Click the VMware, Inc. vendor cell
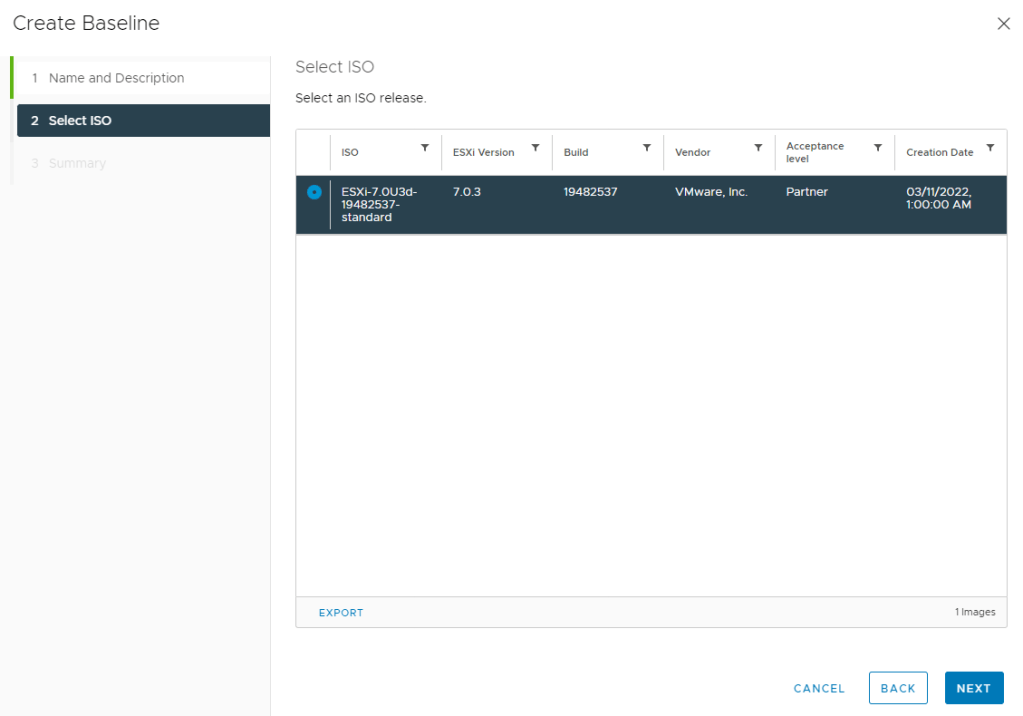Image resolution: width=1023 pixels, height=716 pixels. pos(711,192)
